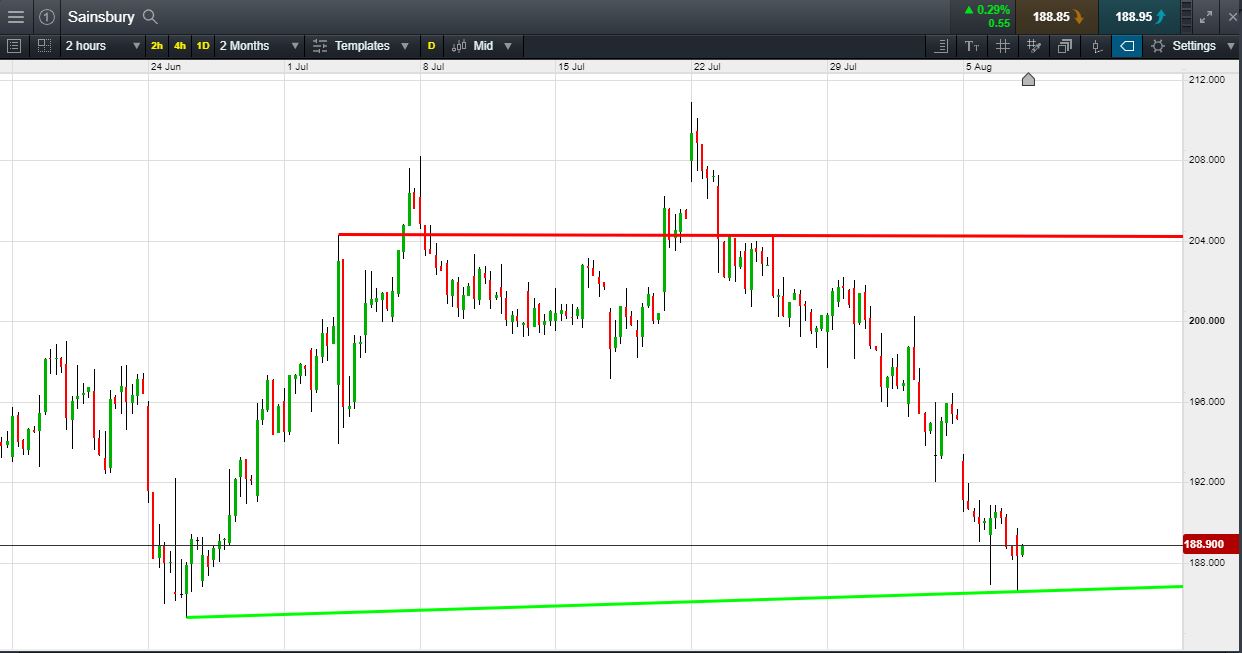Click the Sainsbury instrument name

(x=101, y=17)
